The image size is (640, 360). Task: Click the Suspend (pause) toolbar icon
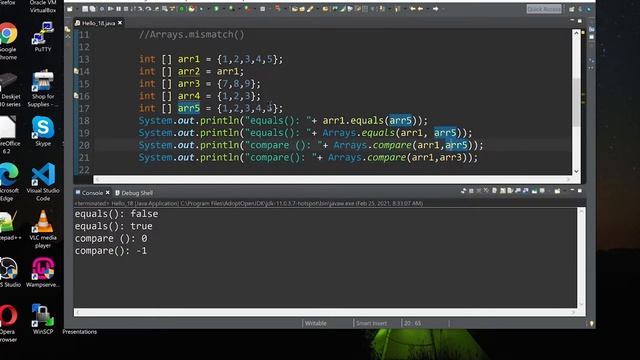[118, 9]
